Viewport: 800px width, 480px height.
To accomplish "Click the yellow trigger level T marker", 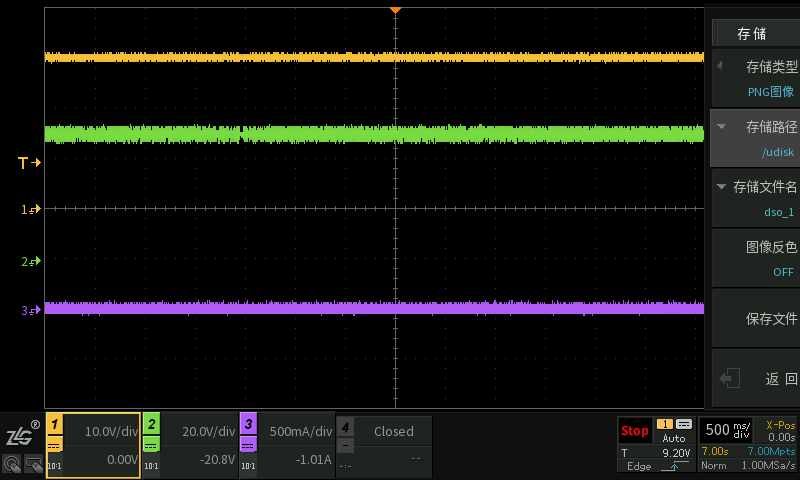I will [29, 163].
